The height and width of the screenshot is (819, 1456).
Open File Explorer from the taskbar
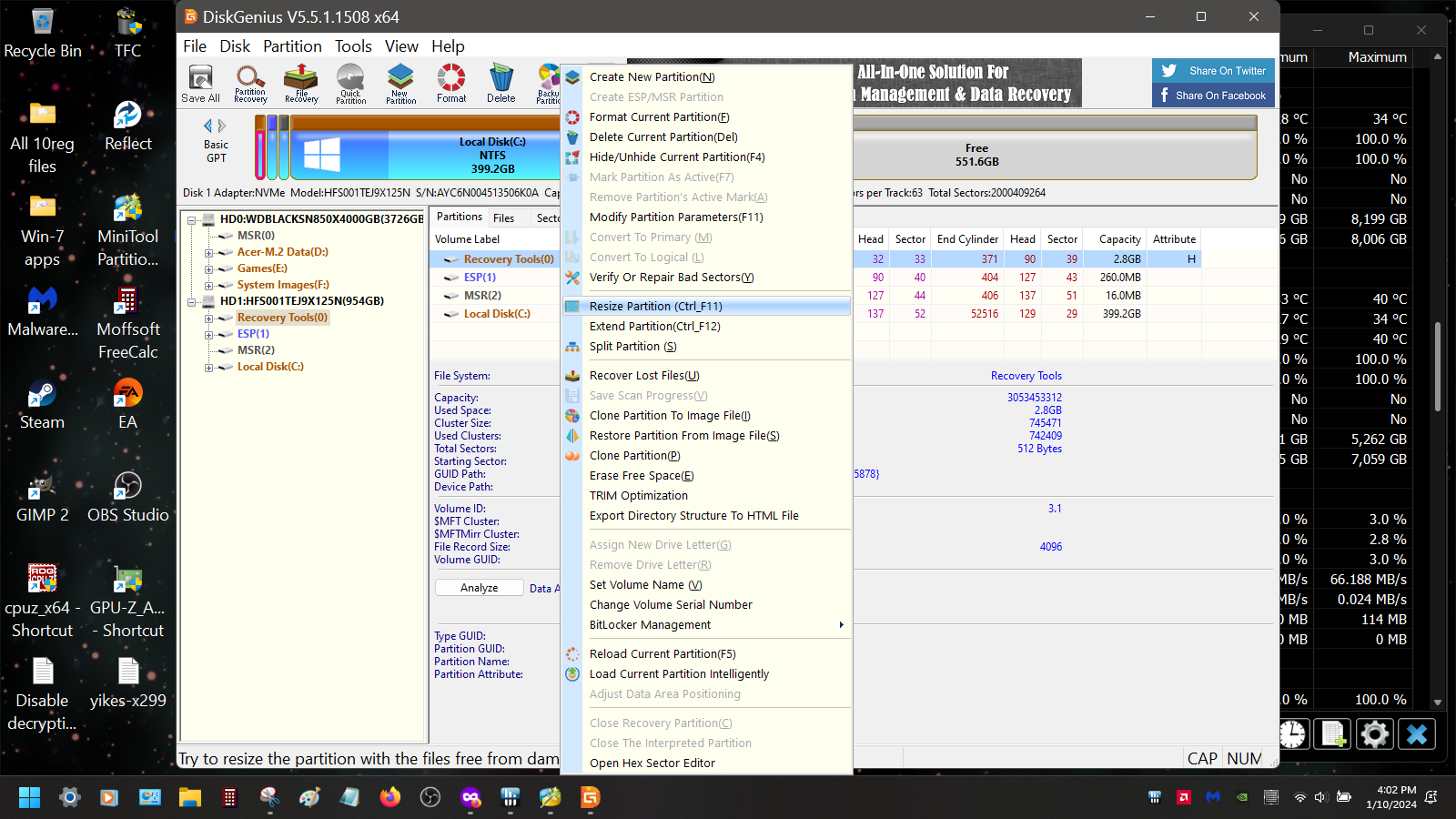point(189,798)
